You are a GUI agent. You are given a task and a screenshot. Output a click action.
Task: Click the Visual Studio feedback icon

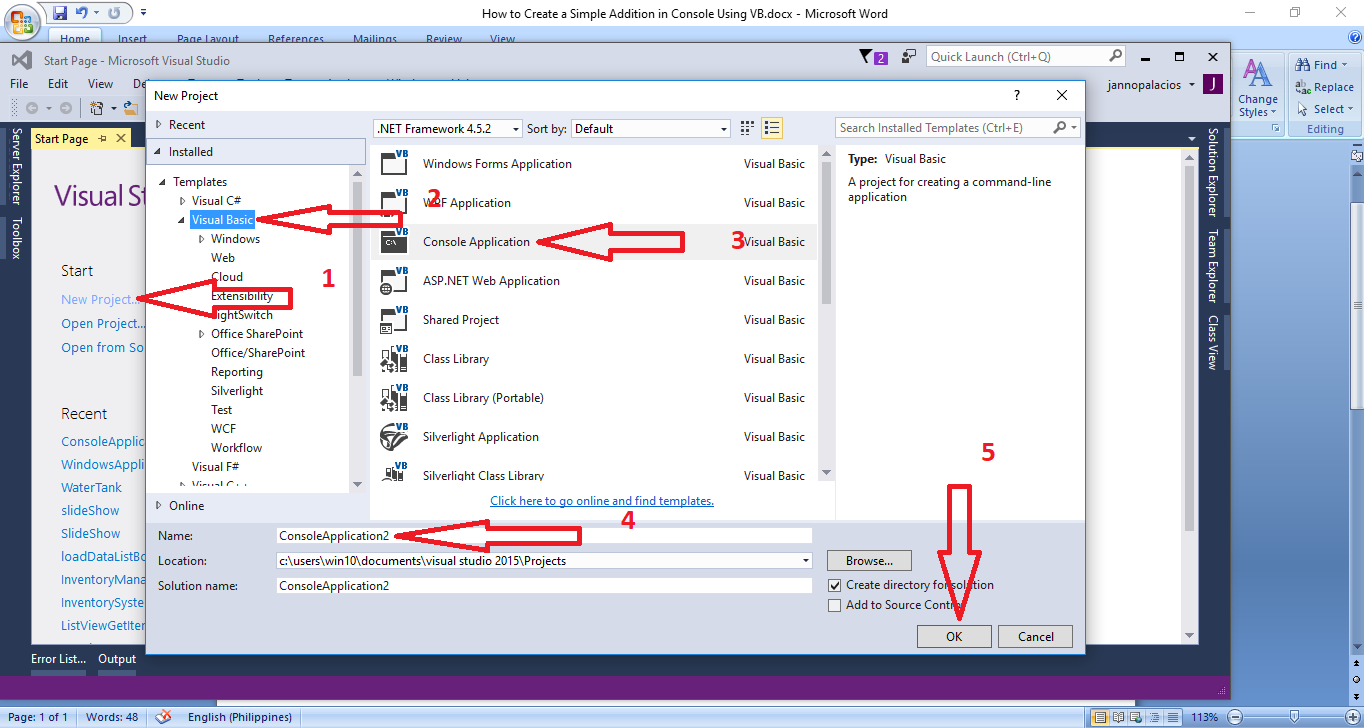click(908, 58)
